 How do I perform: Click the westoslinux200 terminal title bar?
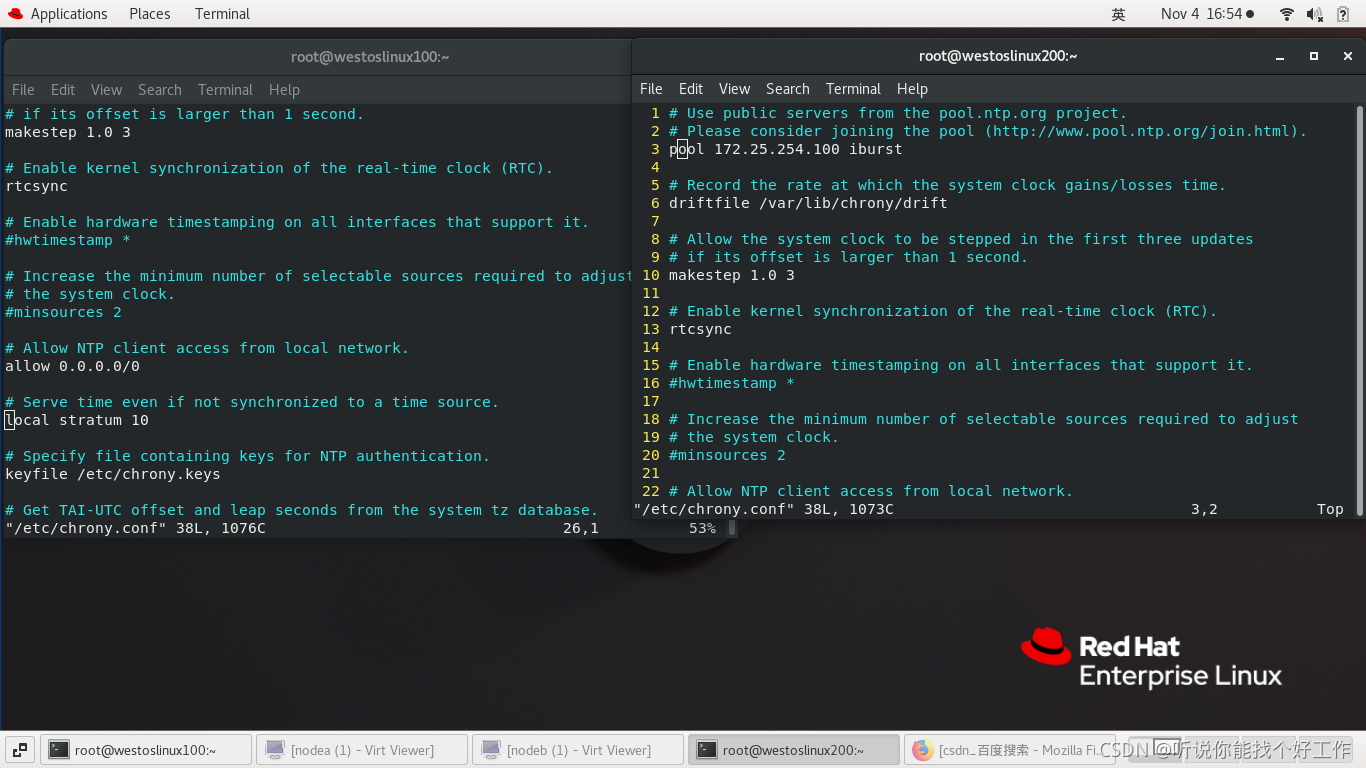(x=997, y=57)
